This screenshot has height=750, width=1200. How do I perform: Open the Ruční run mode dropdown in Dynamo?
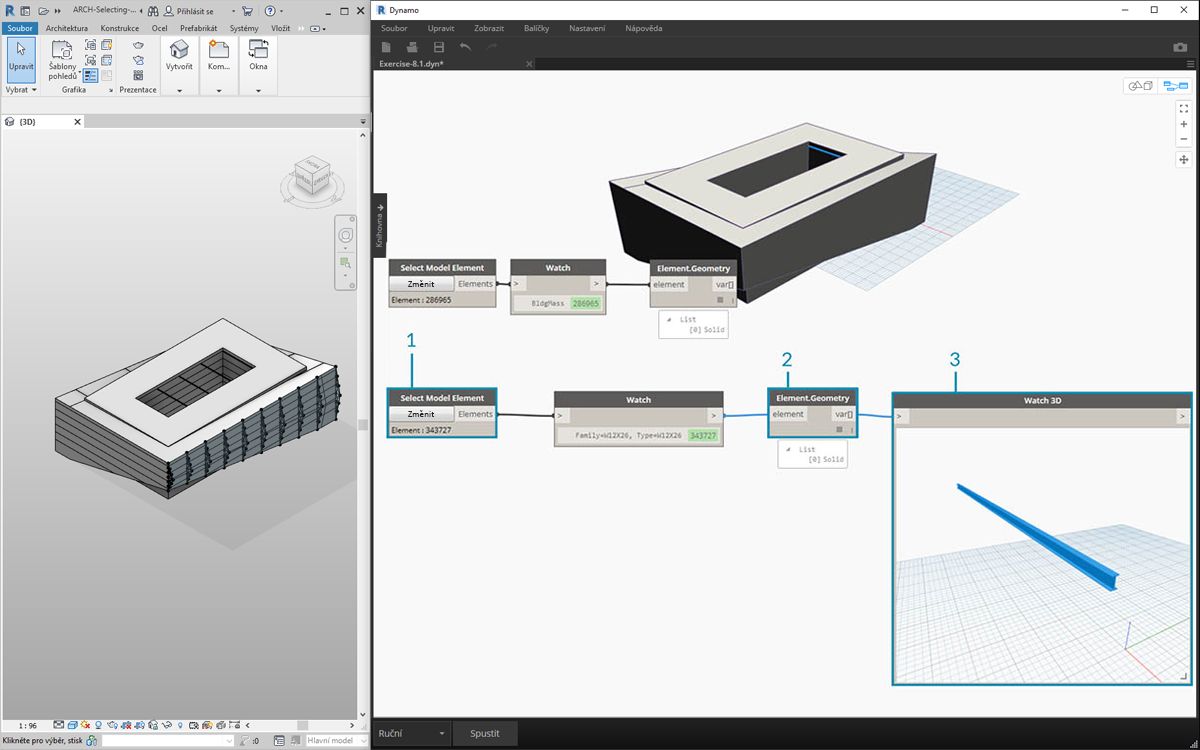411,733
